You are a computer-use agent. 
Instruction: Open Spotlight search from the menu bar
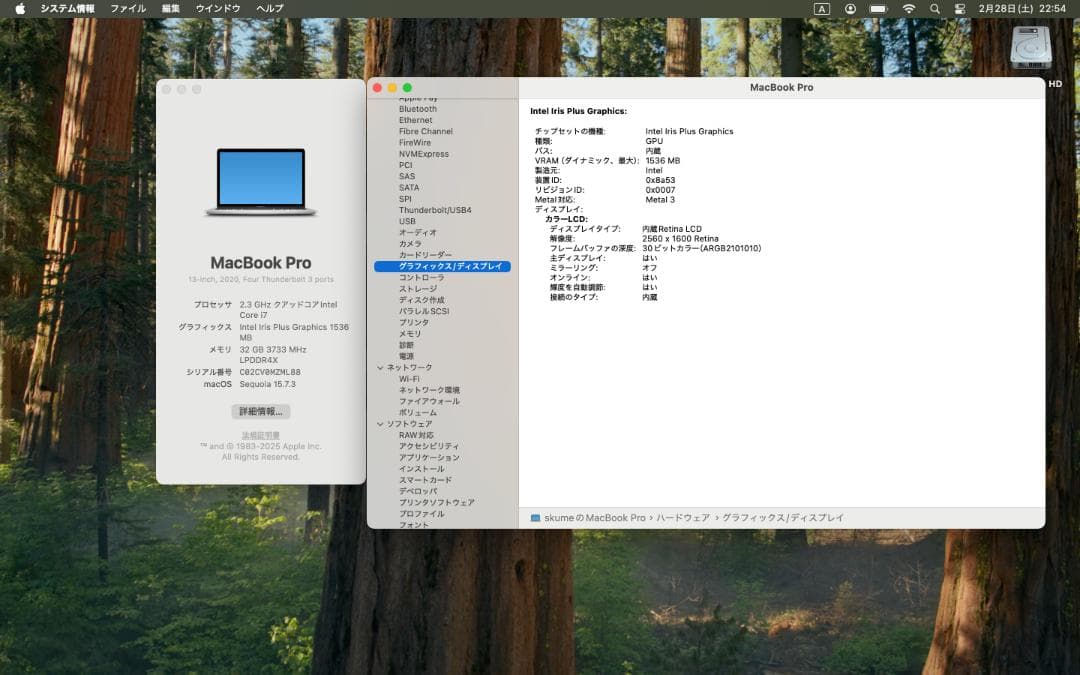click(x=936, y=8)
